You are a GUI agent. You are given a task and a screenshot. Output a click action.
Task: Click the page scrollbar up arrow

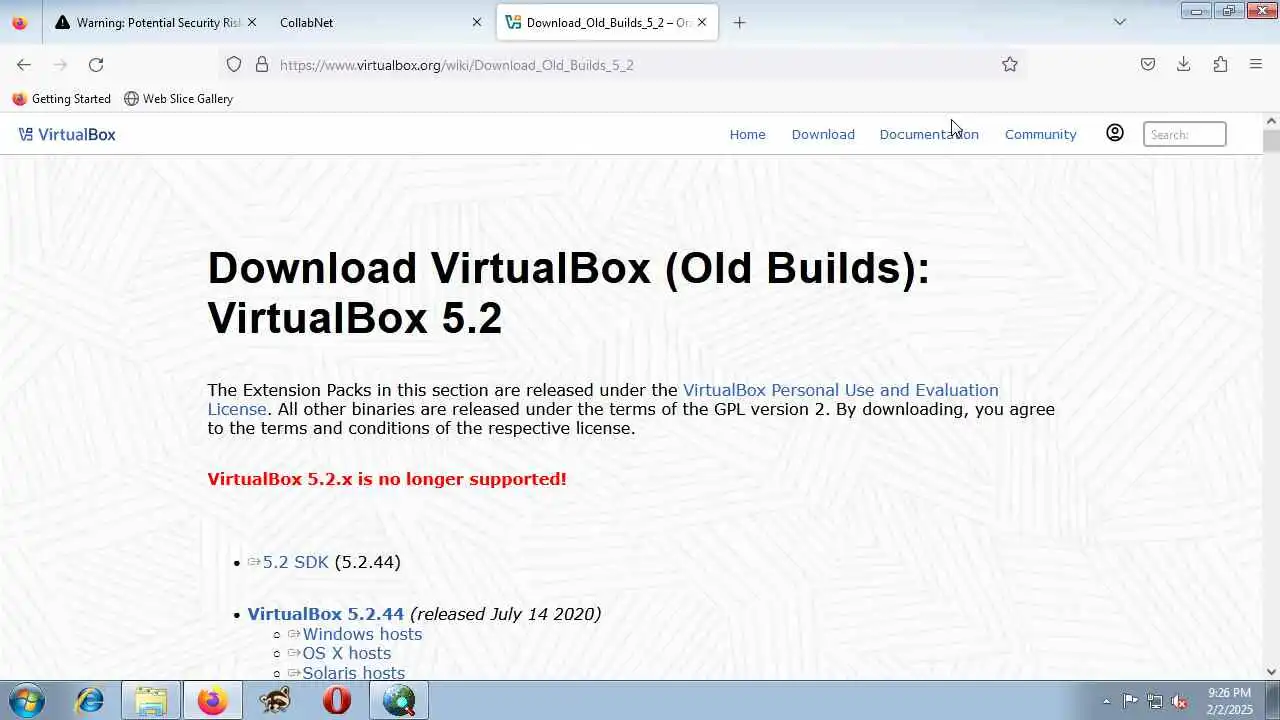(1271, 121)
